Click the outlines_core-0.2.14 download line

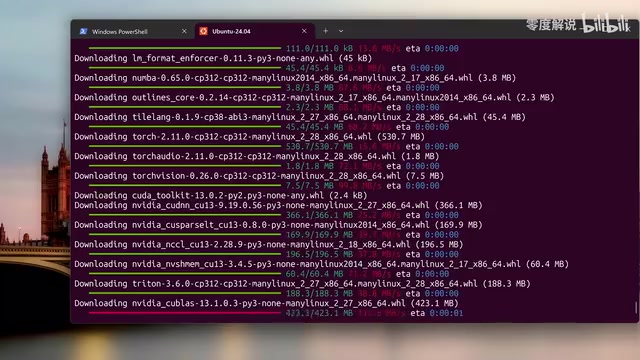coord(314,98)
